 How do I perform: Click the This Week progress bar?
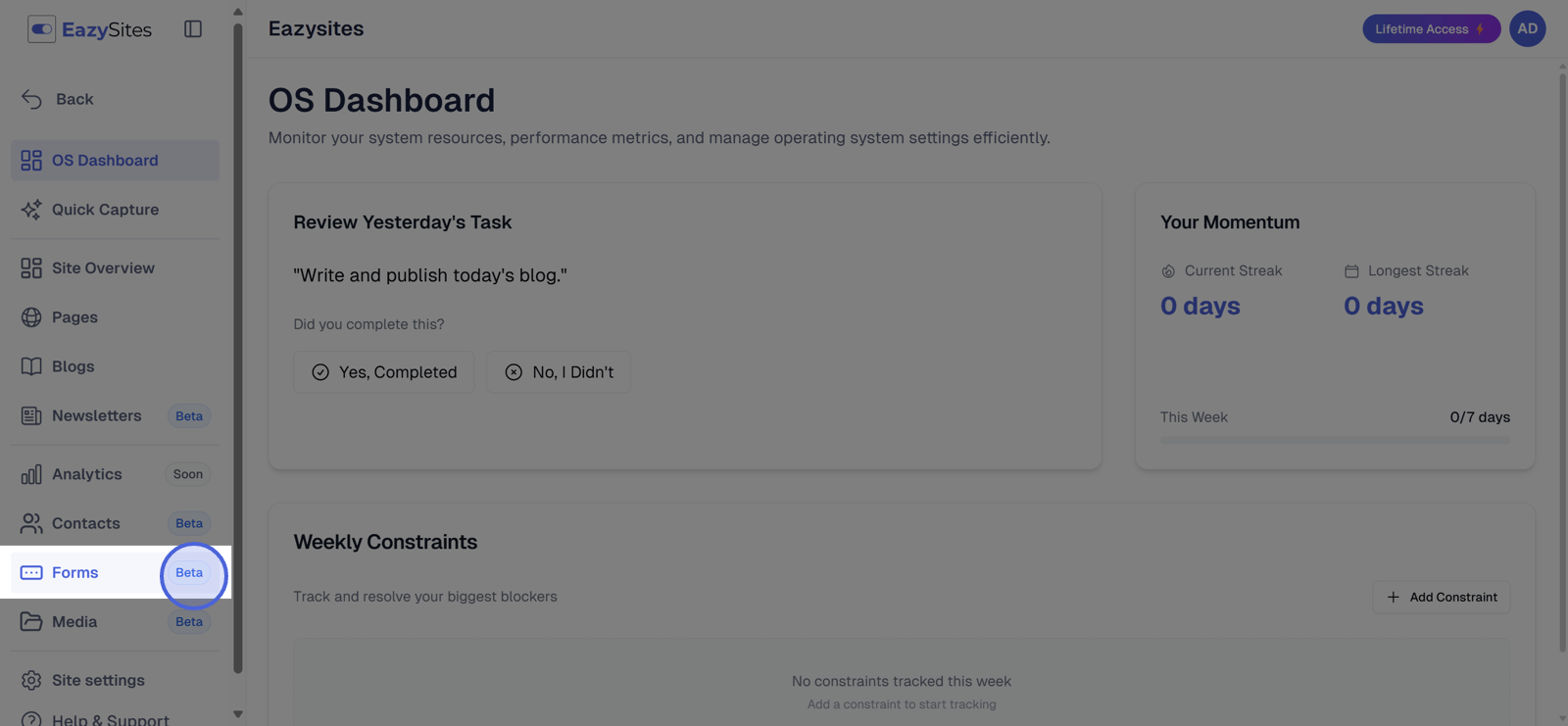click(x=1335, y=441)
